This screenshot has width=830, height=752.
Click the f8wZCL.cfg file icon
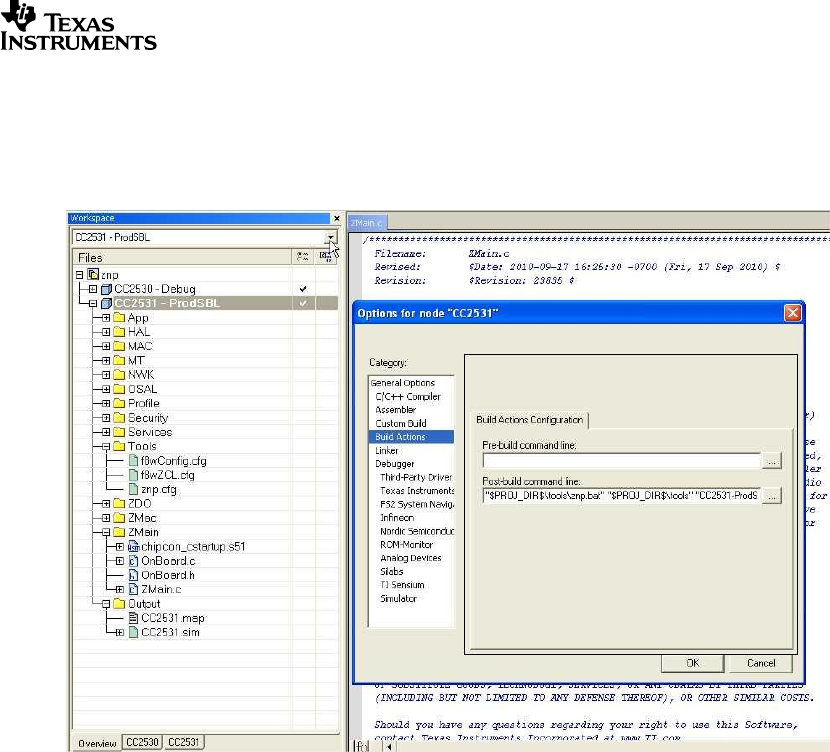[133, 475]
